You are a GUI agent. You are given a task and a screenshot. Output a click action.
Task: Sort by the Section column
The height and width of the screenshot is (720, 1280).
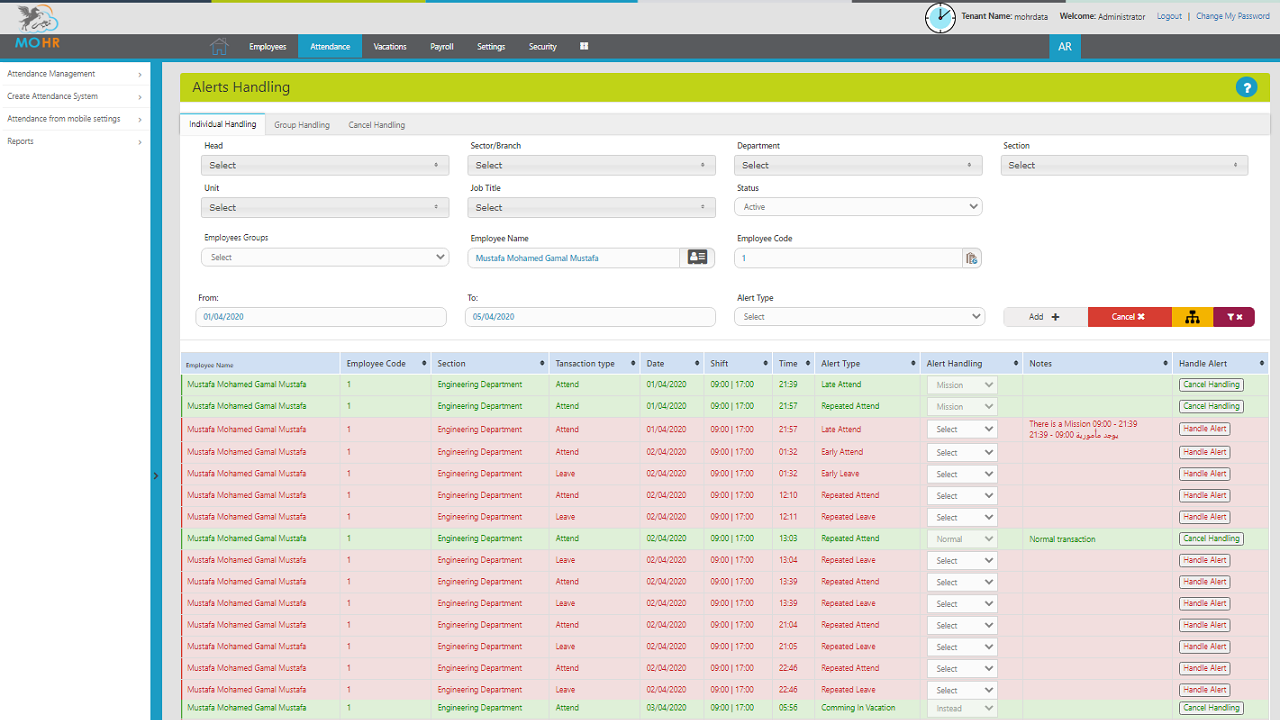coord(491,363)
